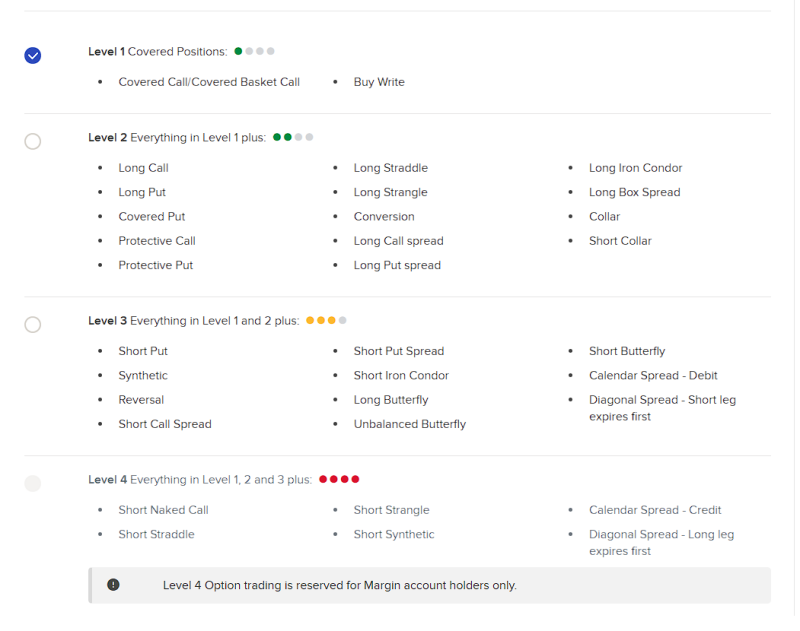
Task: Click Calendar Spread - Debit item
Action: (653, 375)
